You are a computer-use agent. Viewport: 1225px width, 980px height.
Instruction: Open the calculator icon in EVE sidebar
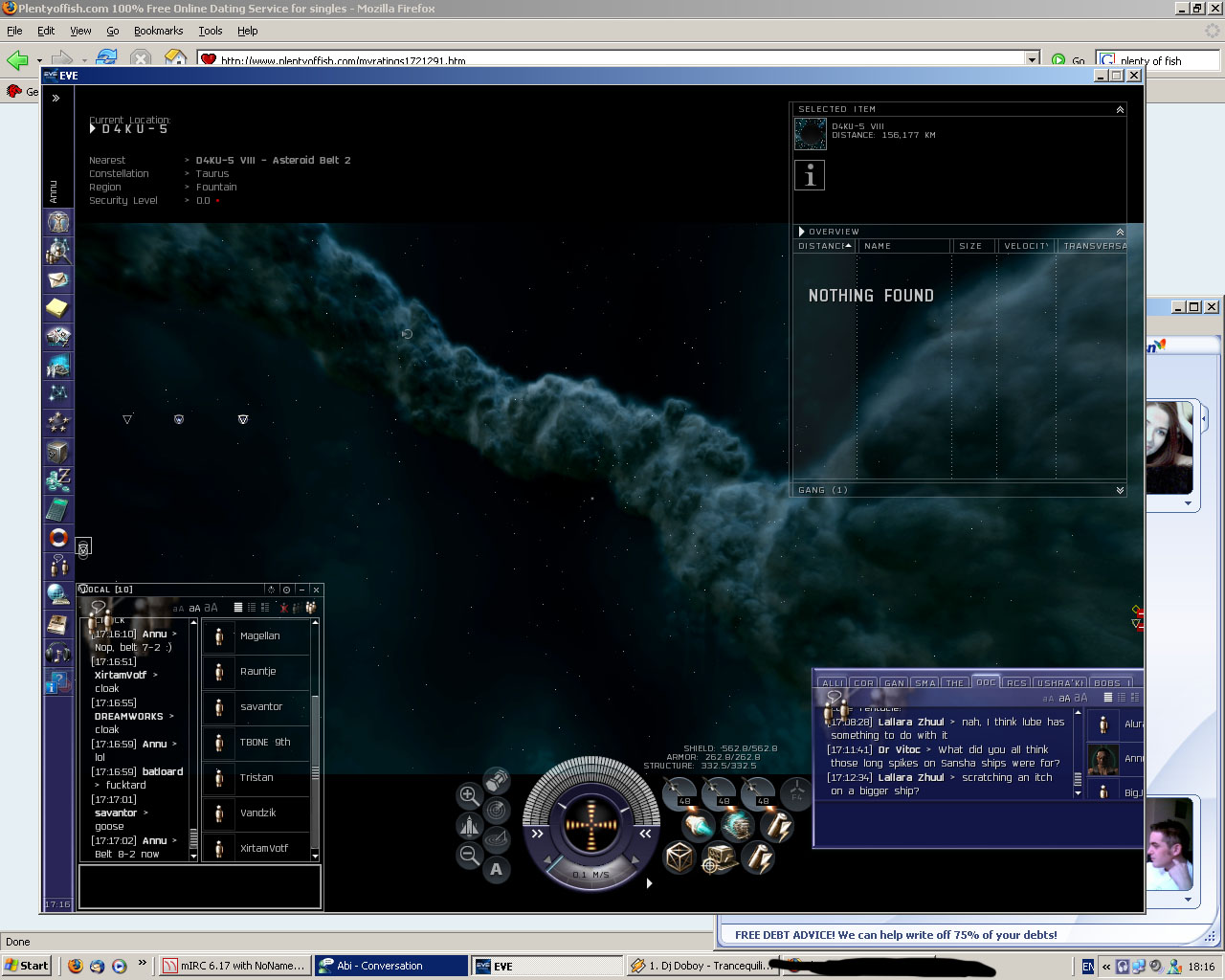58,509
